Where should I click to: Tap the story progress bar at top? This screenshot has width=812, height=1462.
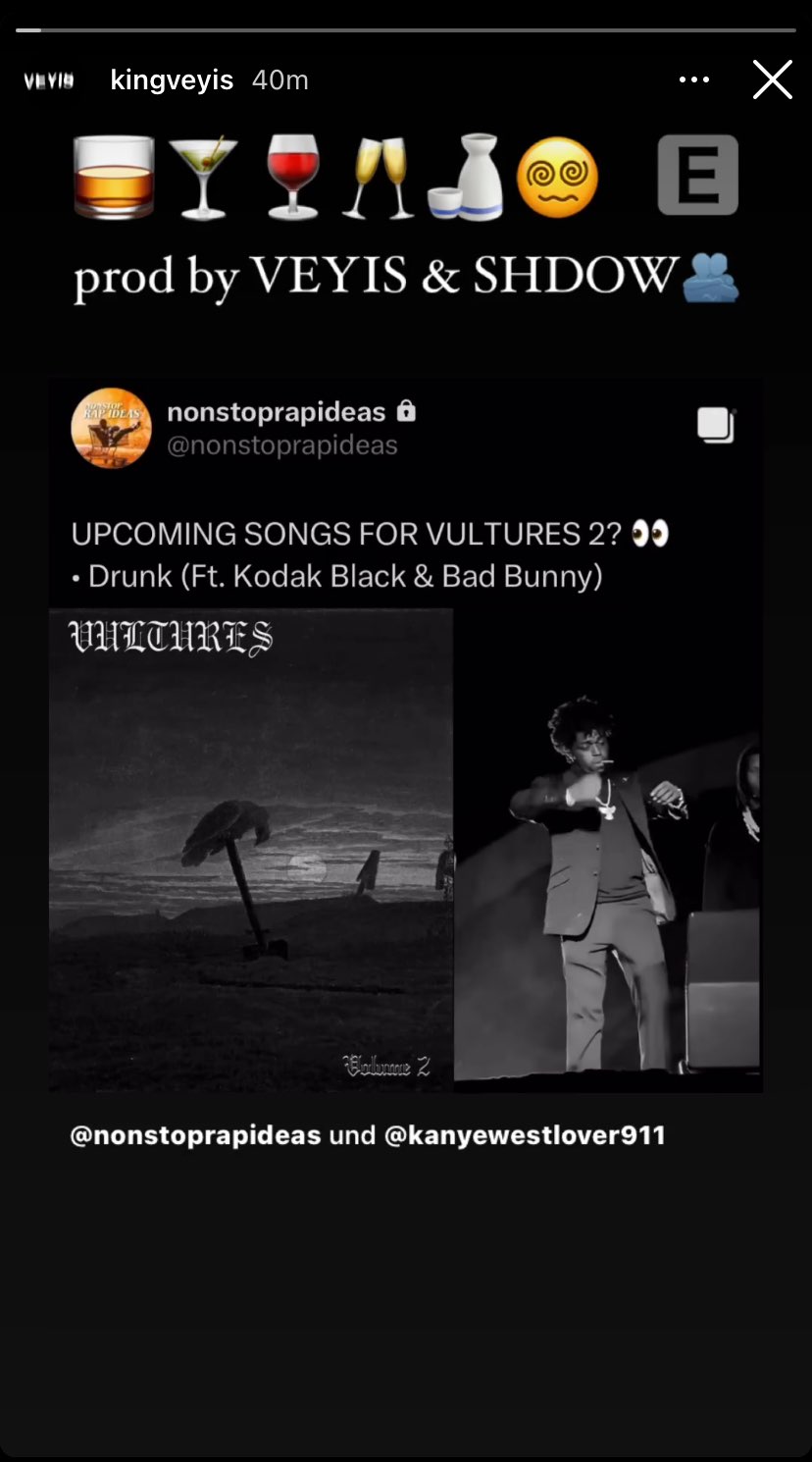click(406, 30)
